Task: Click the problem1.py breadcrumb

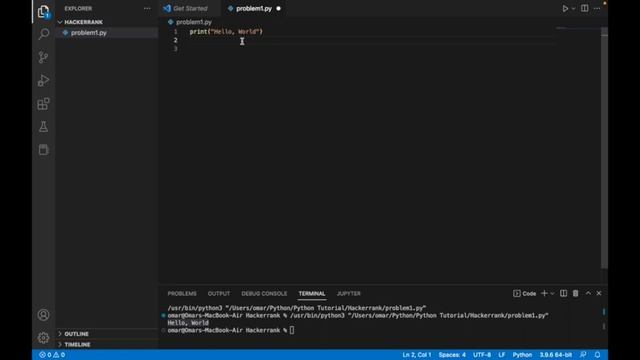Action: click(194, 22)
